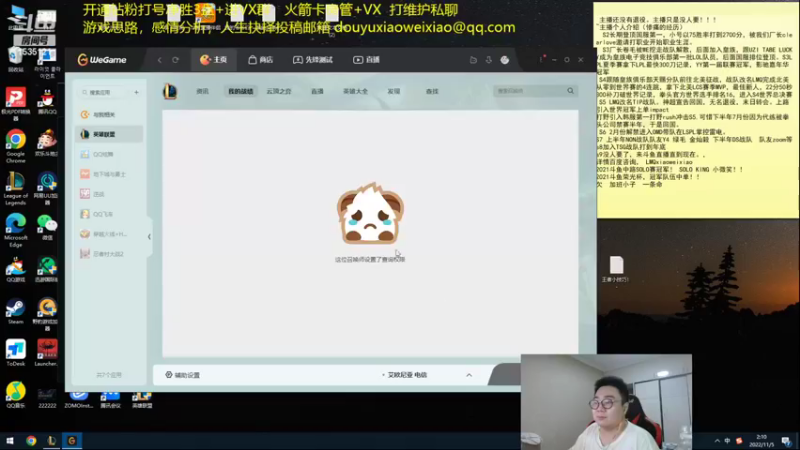Select the 资讯 sub-tab
This screenshot has height=450, width=800.
point(203,91)
